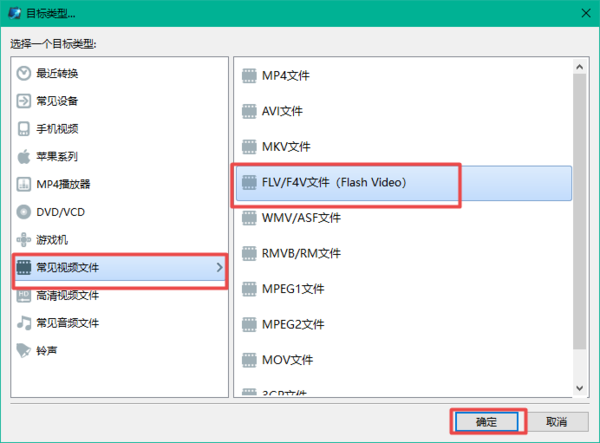
Task: Click the HD icon beside 高清视频文件
Action: [x=24, y=295]
